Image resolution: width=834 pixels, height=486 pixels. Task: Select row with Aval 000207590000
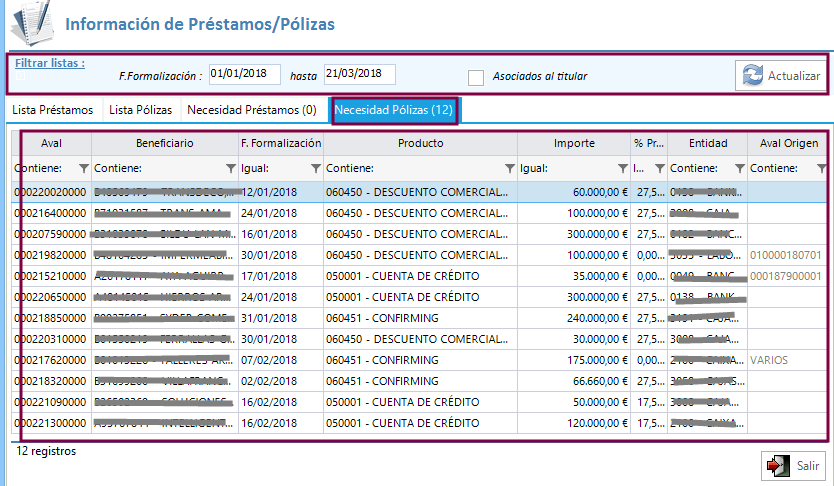click(x=419, y=234)
